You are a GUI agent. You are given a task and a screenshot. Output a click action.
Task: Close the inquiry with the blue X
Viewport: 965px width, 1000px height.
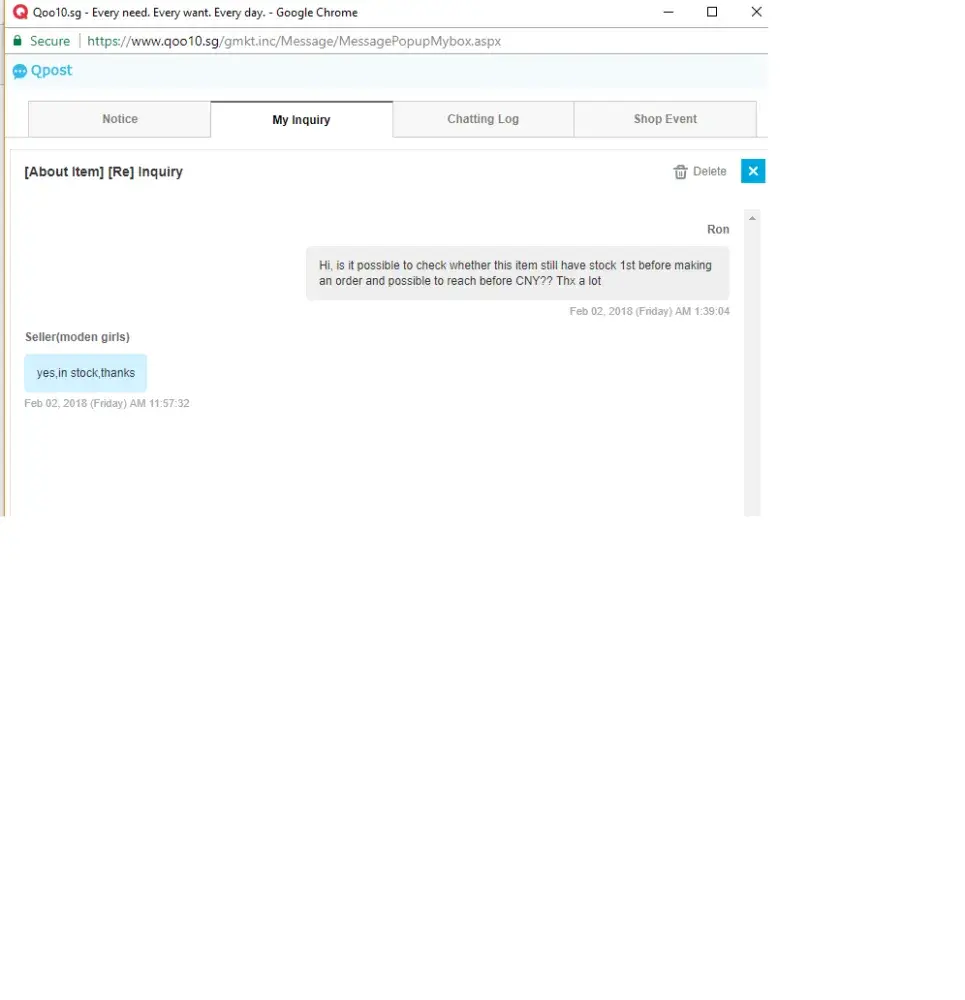[753, 171]
